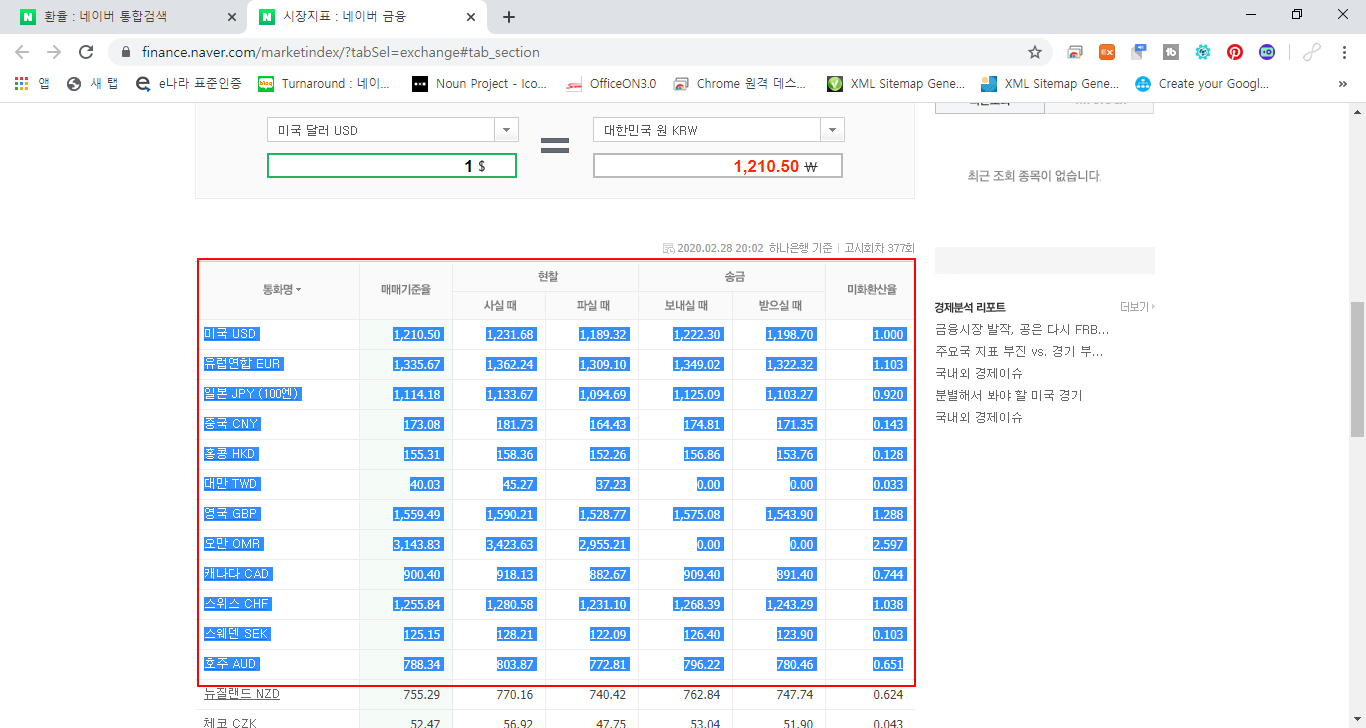Open the 미국 USD currency row link
The width and height of the screenshot is (1366, 728).
tap(232, 334)
